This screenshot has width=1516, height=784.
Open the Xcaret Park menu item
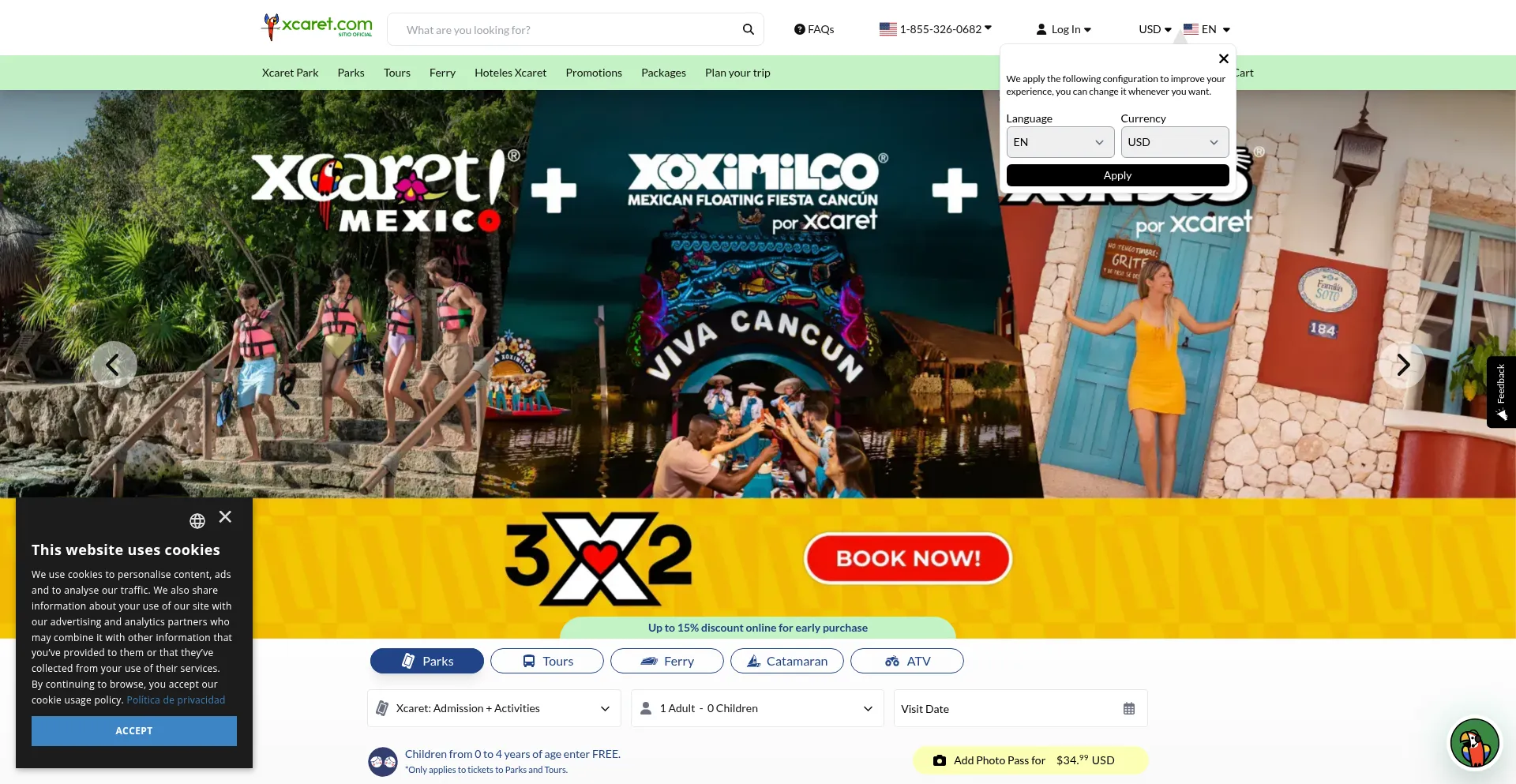tap(290, 73)
